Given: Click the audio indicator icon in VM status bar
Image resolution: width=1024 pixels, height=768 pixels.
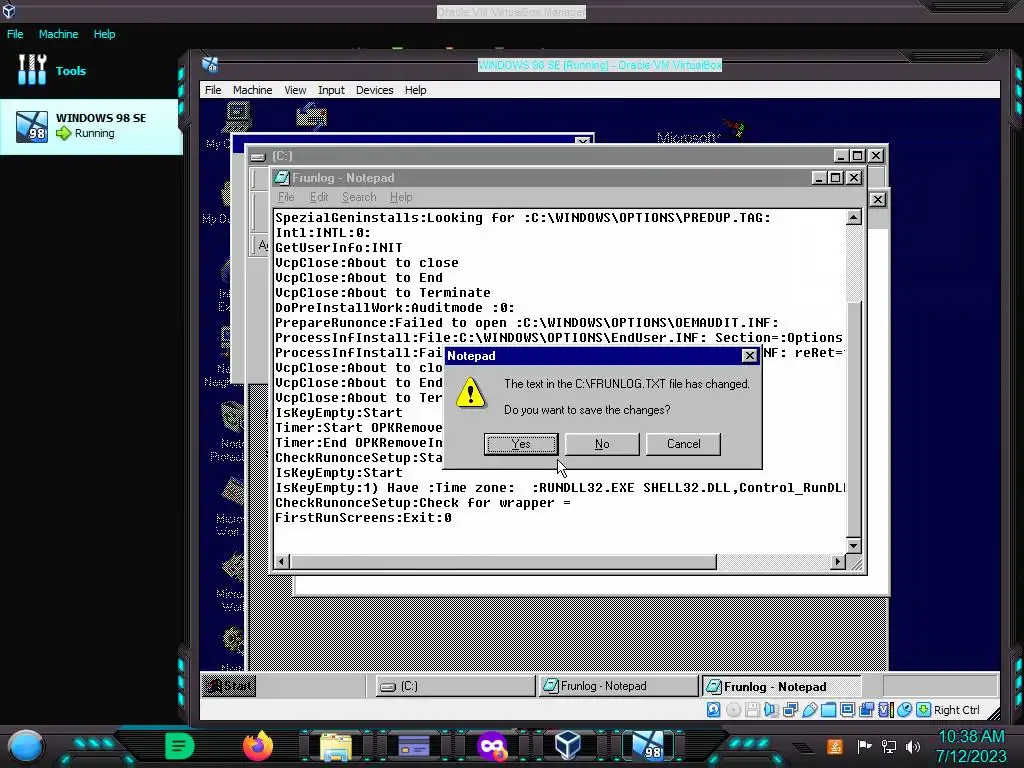Looking at the screenshot, I should 771,710.
